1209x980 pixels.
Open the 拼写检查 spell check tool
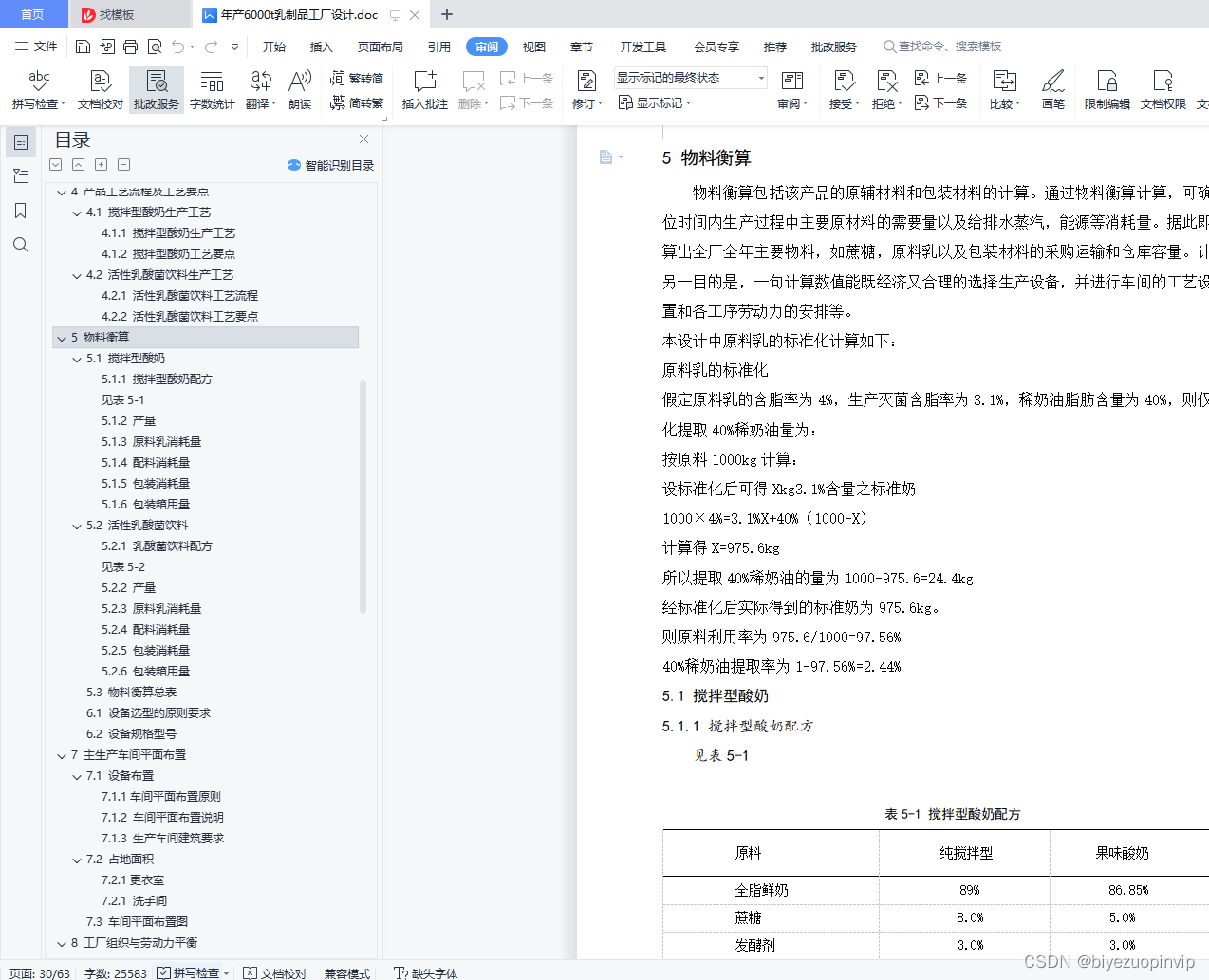[39, 90]
